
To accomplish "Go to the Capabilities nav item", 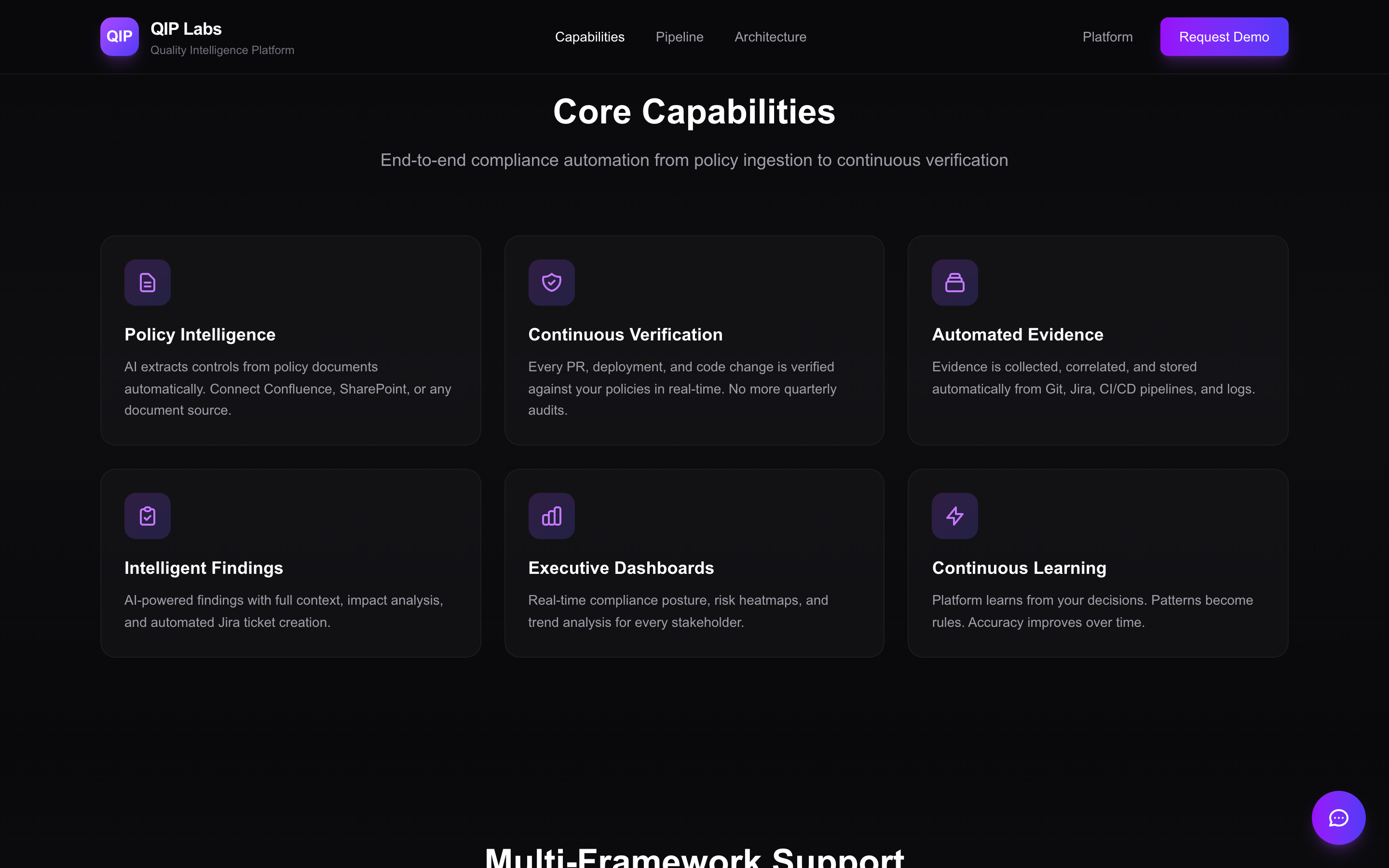I will pyautogui.click(x=589, y=37).
